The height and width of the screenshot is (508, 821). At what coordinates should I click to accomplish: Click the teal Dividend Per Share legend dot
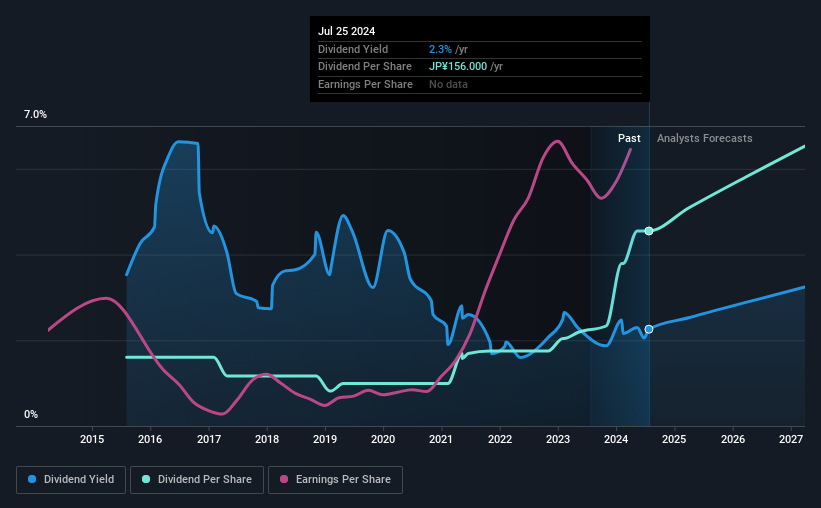(146, 479)
